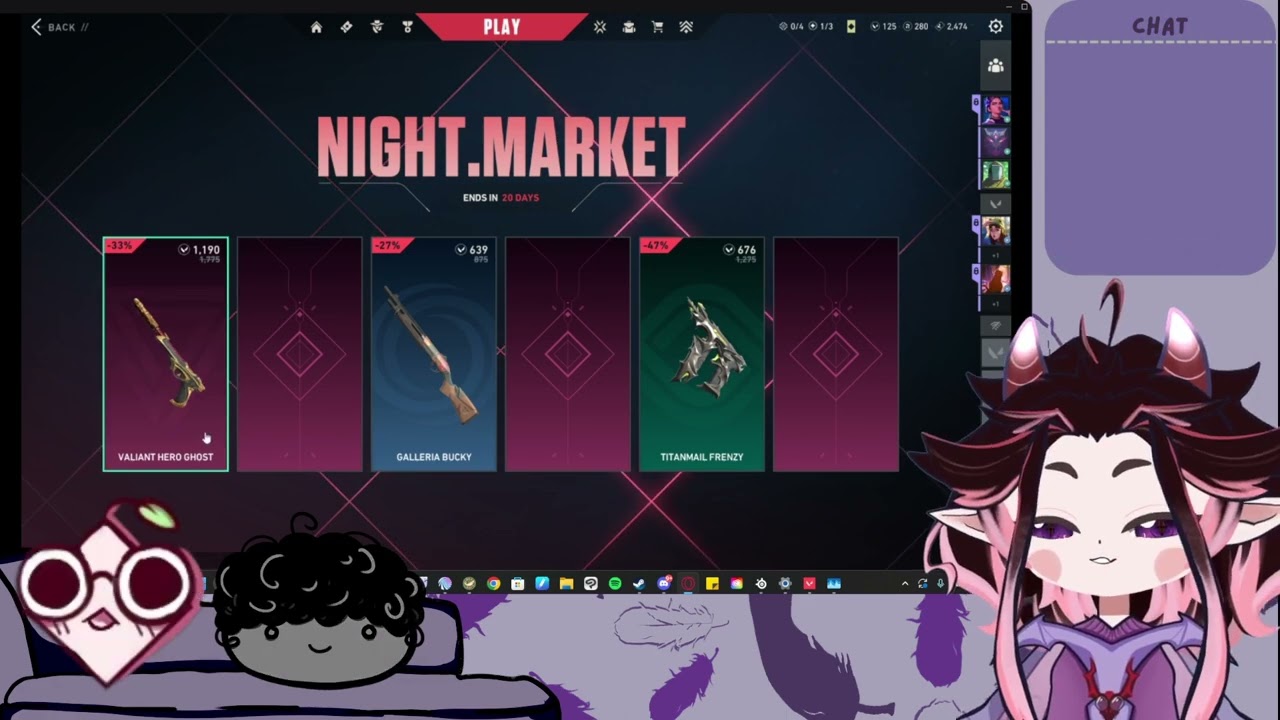Click the 280 Radianite Points balance
Screen dimensions: 1280x720
point(915,27)
